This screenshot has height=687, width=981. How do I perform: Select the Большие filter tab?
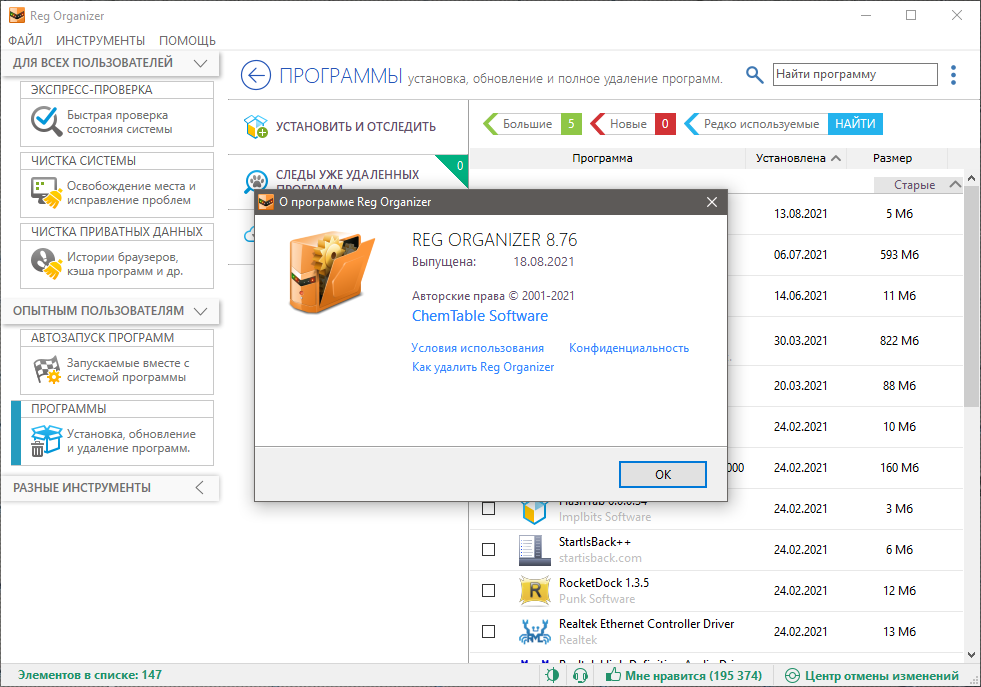[532, 124]
